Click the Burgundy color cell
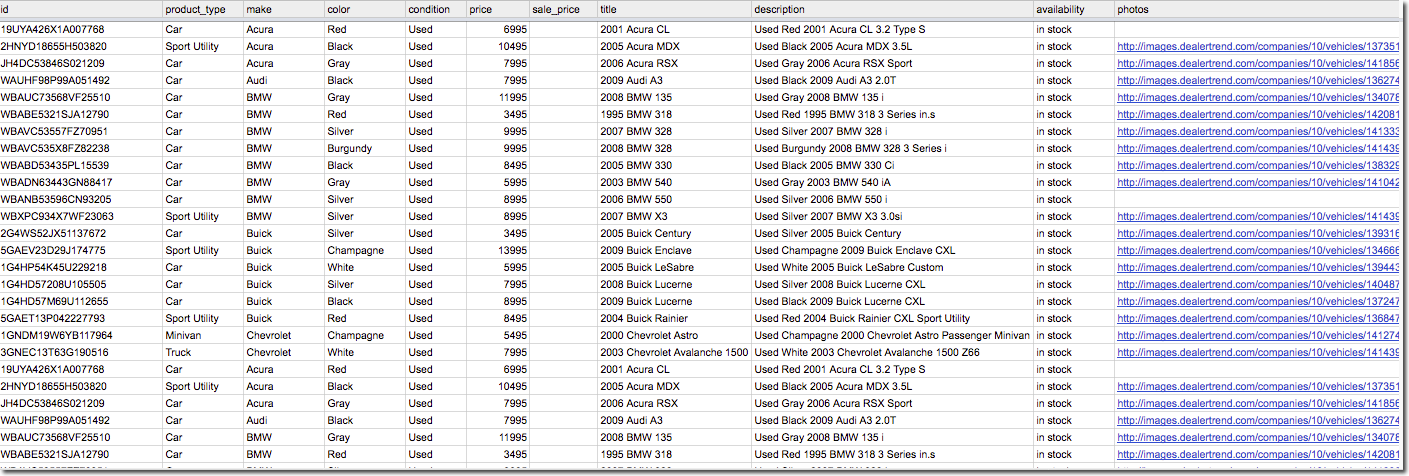 pos(364,148)
